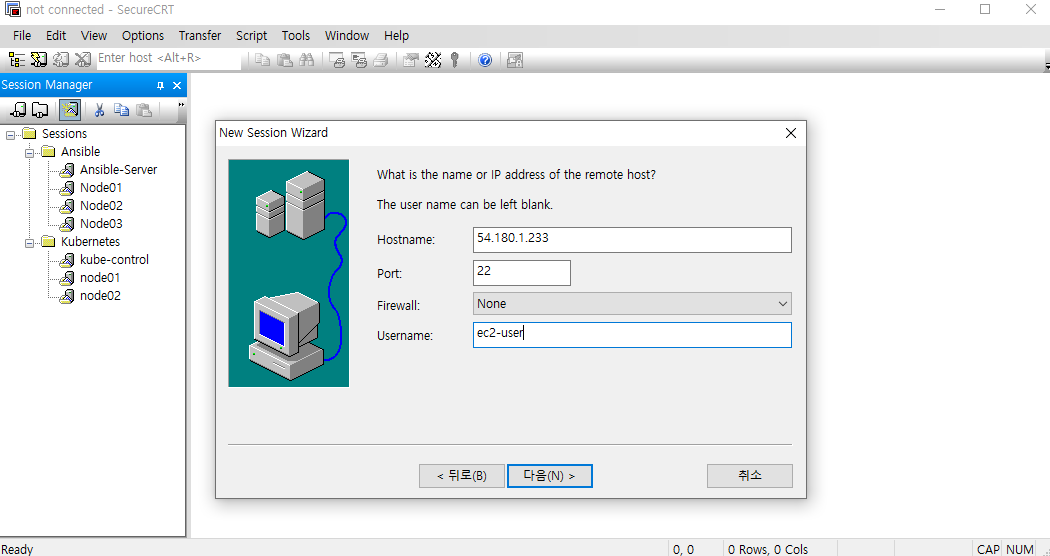1050x556 pixels.
Task: Click the Cut scissors icon in Session Manager
Action: point(99,110)
